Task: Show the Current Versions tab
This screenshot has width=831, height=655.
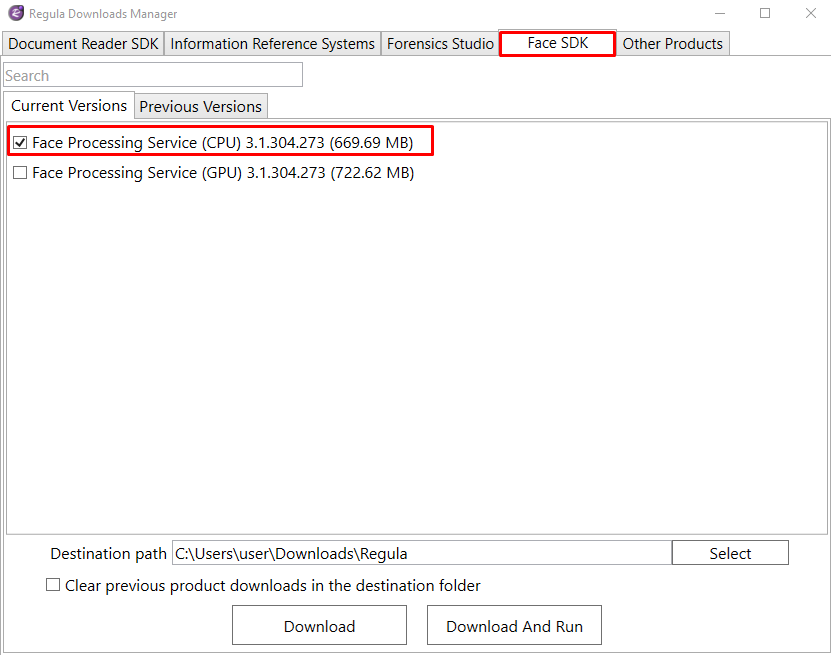Action: click(69, 105)
